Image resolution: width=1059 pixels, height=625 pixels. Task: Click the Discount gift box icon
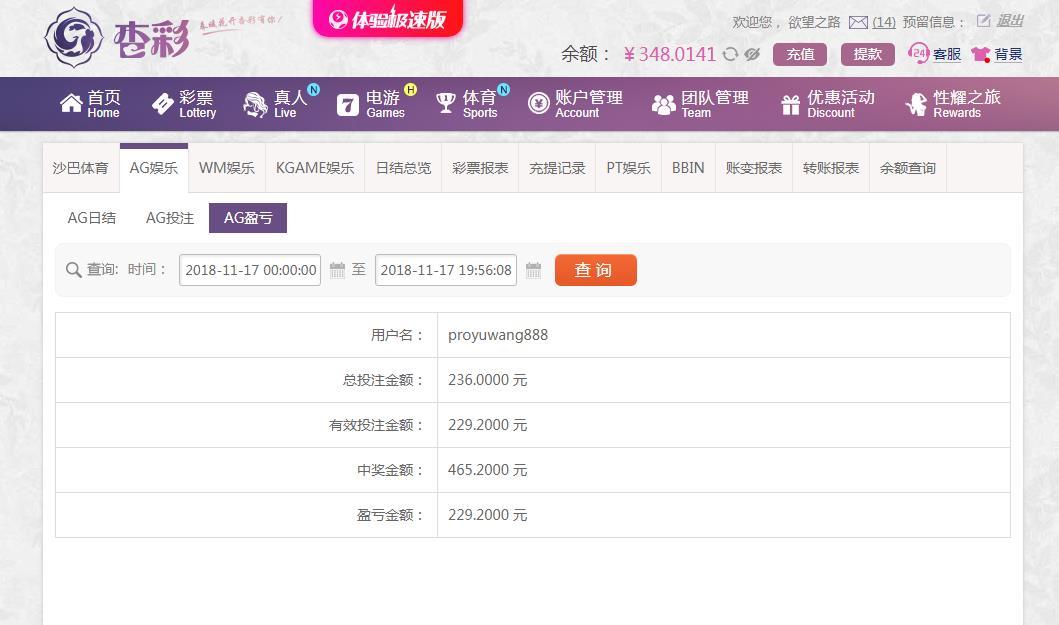point(791,105)
